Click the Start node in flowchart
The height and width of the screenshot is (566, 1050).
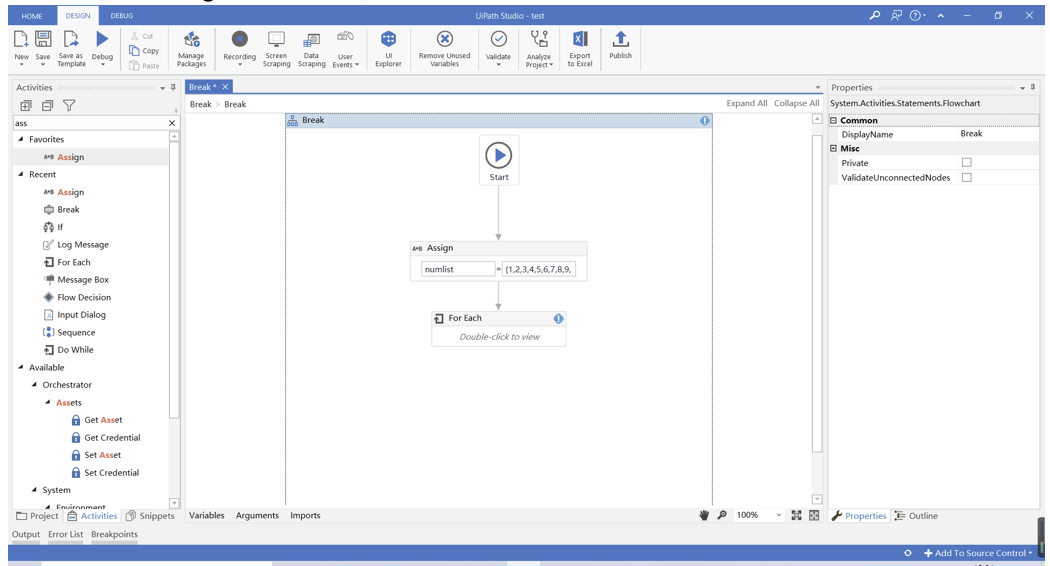tap(499, 161)
